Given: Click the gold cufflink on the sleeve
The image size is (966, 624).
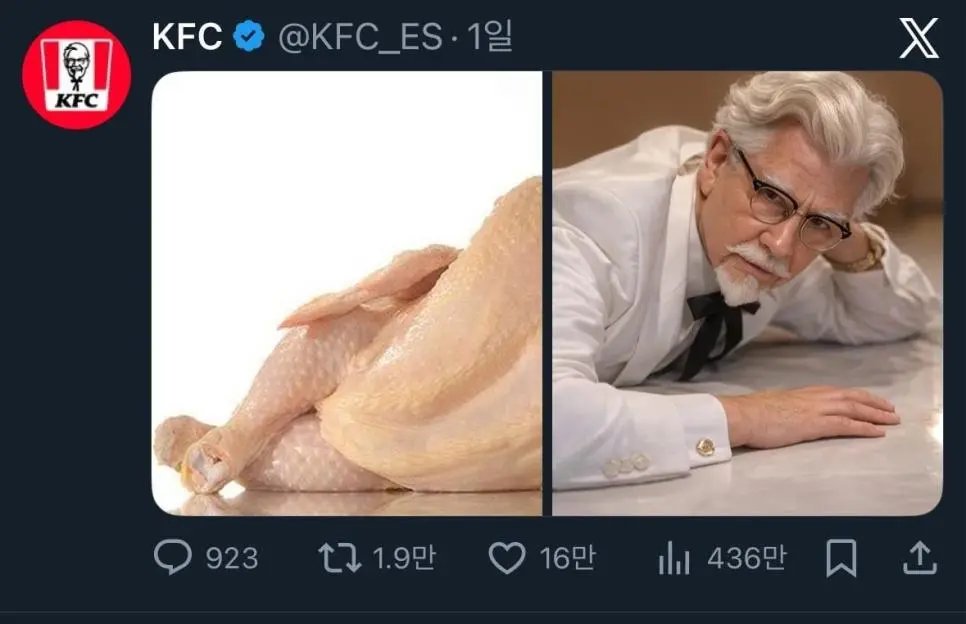Looking at the screenshot, I should (x=705, y=447).
